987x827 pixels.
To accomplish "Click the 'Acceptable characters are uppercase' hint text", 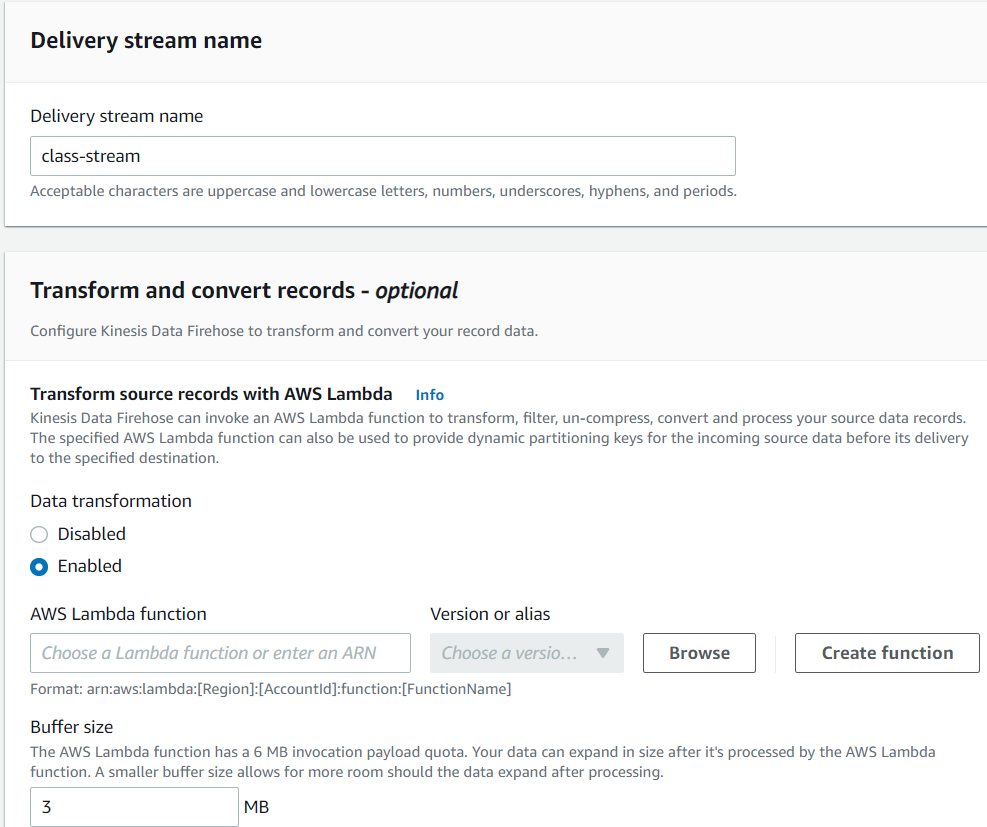I will coord(383,191).
